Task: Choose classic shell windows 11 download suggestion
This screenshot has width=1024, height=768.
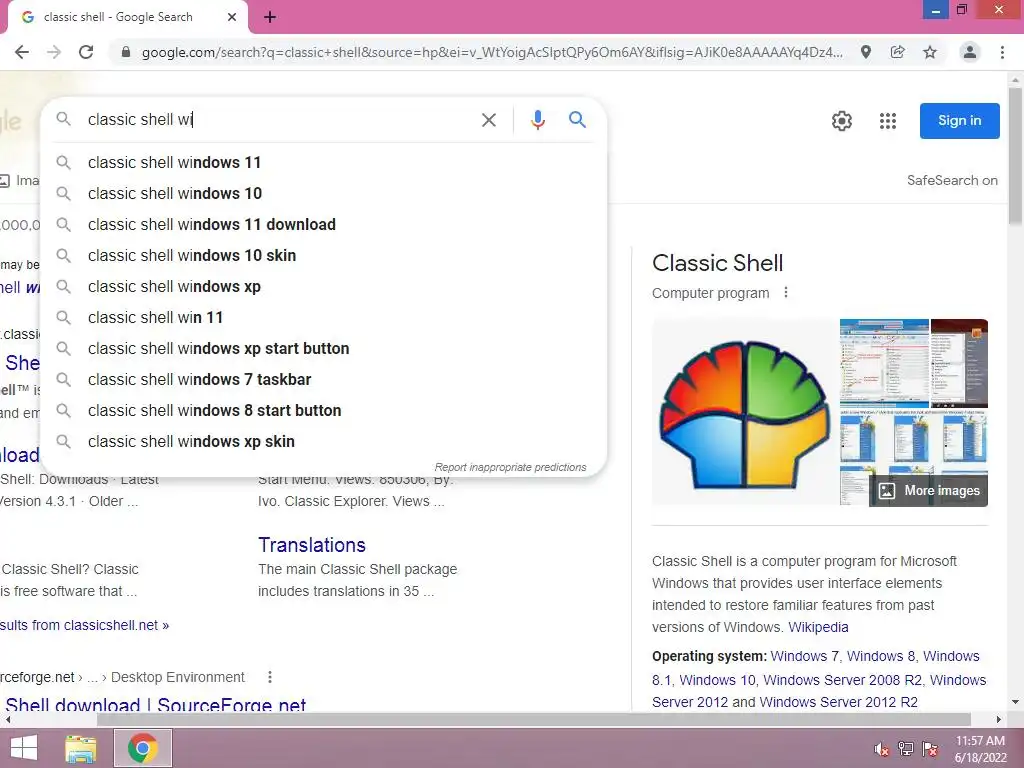Action: (x=324, y=225)
